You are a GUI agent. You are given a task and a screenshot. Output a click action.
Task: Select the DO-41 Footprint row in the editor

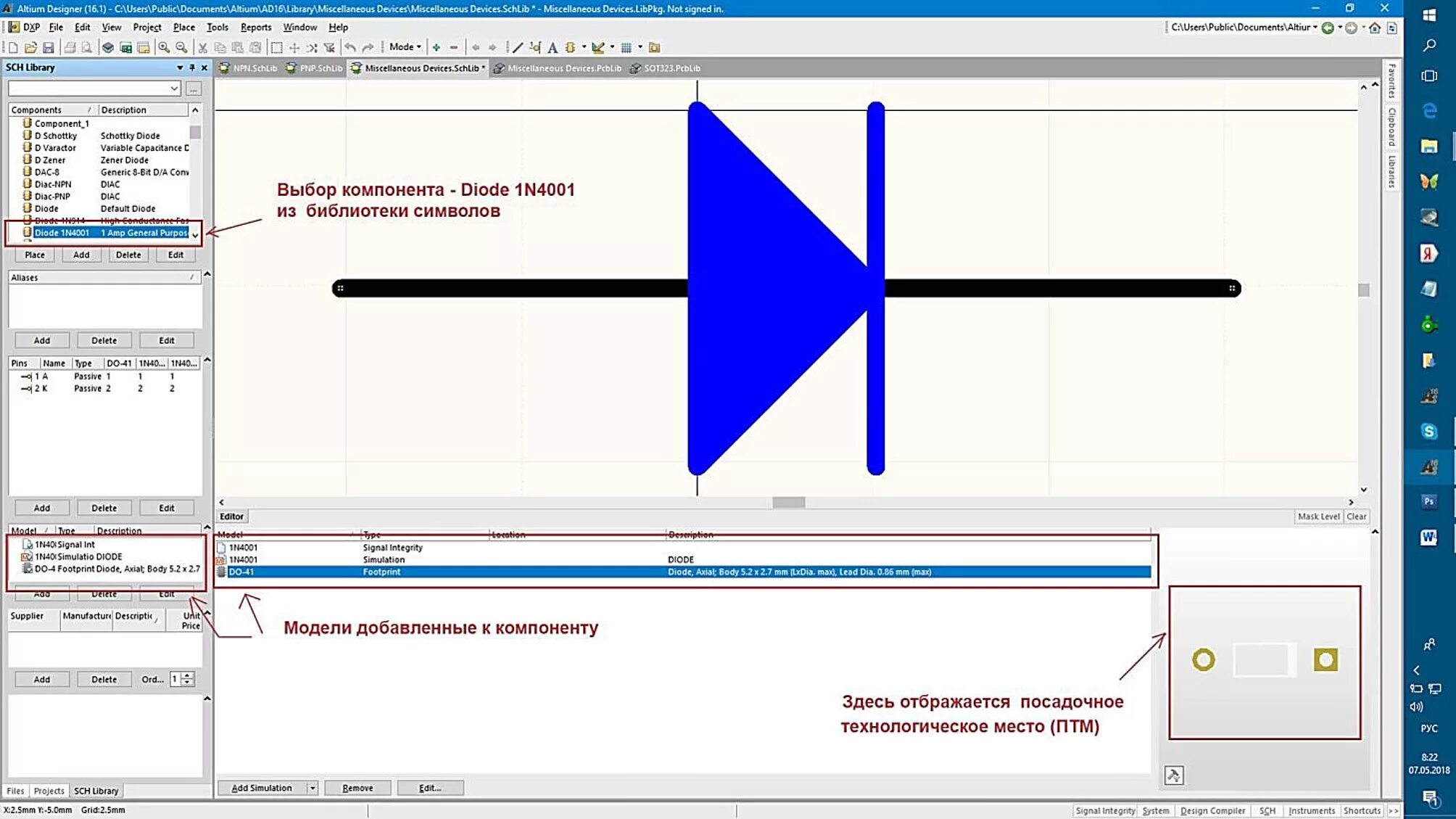684,572
